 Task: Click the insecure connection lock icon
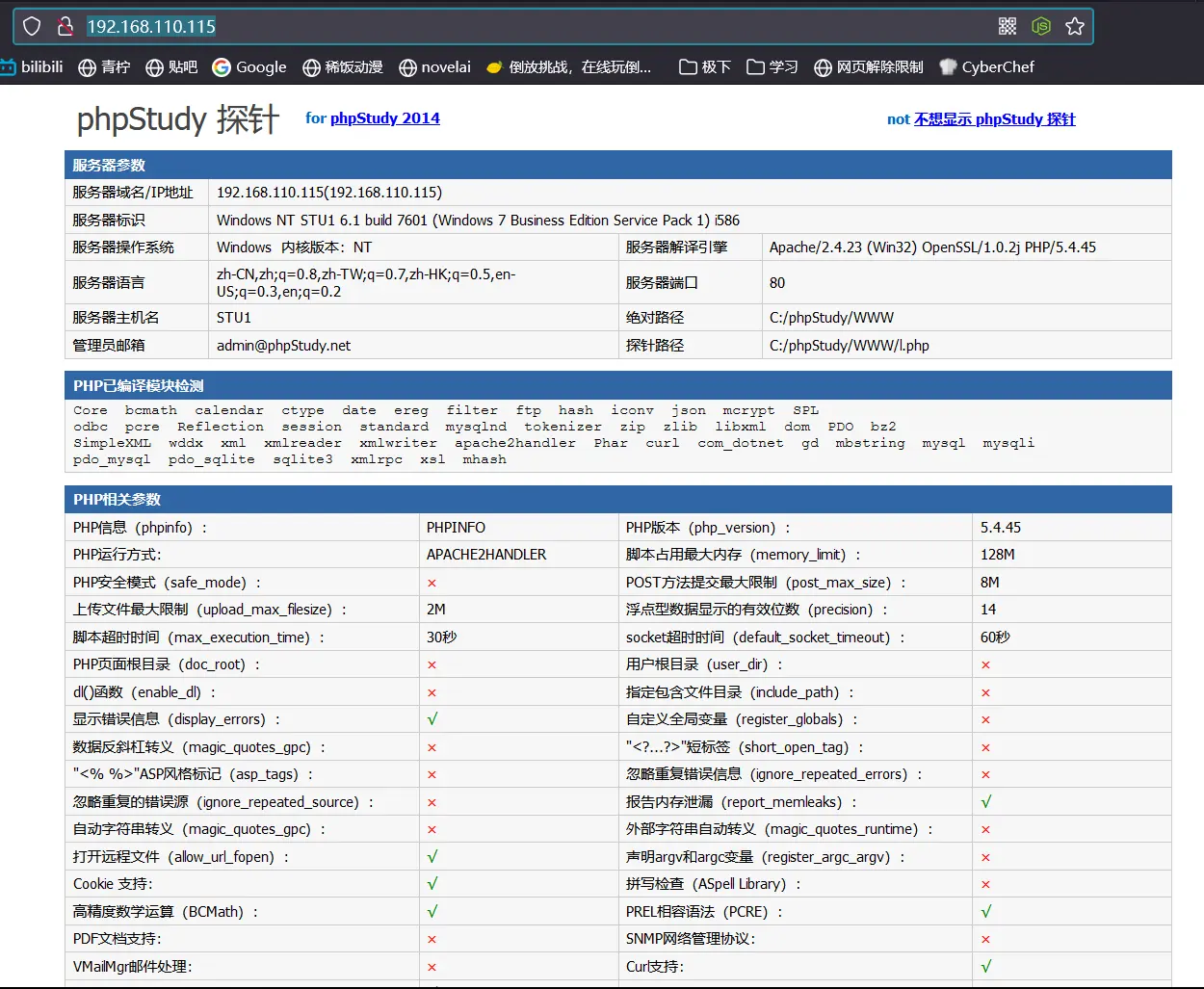pyautogui.click(x=65, y=26)
